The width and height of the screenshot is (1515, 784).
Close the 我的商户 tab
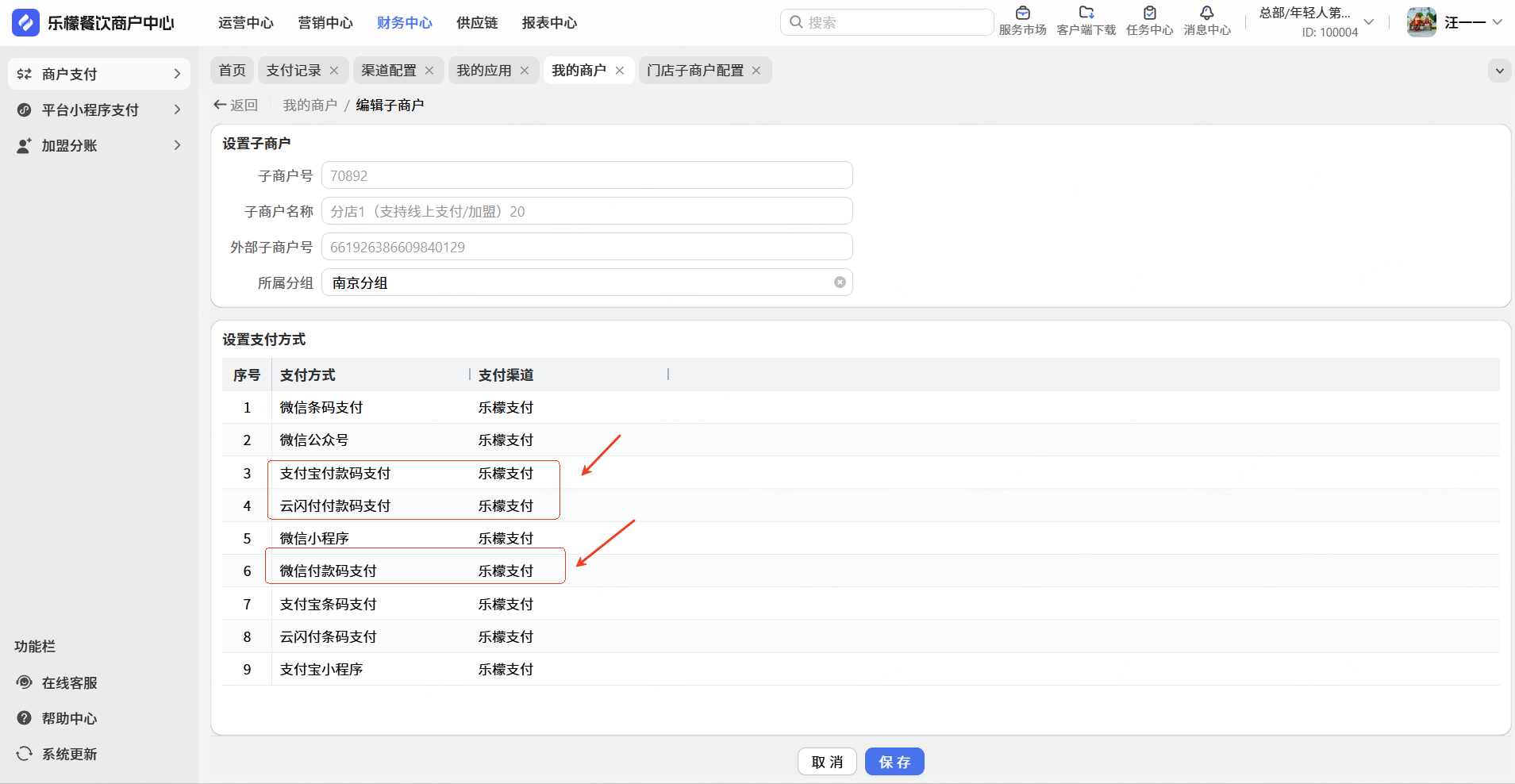point(620,71)
